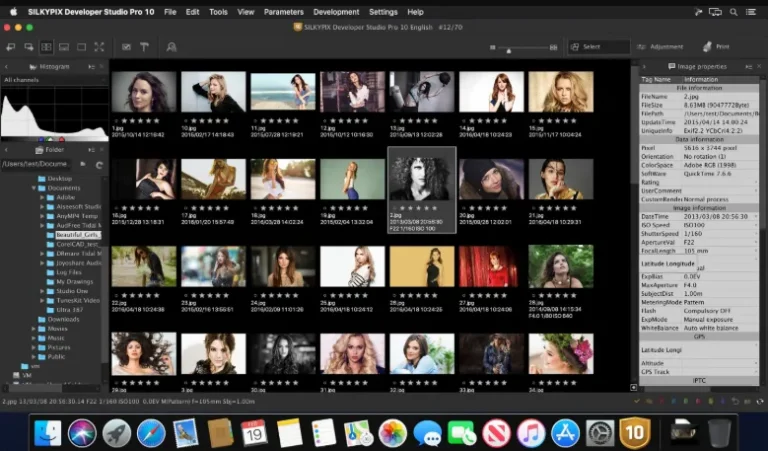
Task: Expand the Adobe folder in tree
Action: [x=42, y=197]
